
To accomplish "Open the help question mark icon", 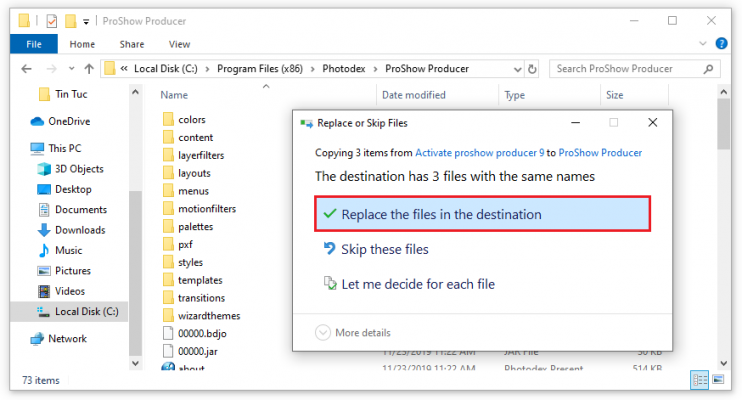I will [x=722, y=44].
